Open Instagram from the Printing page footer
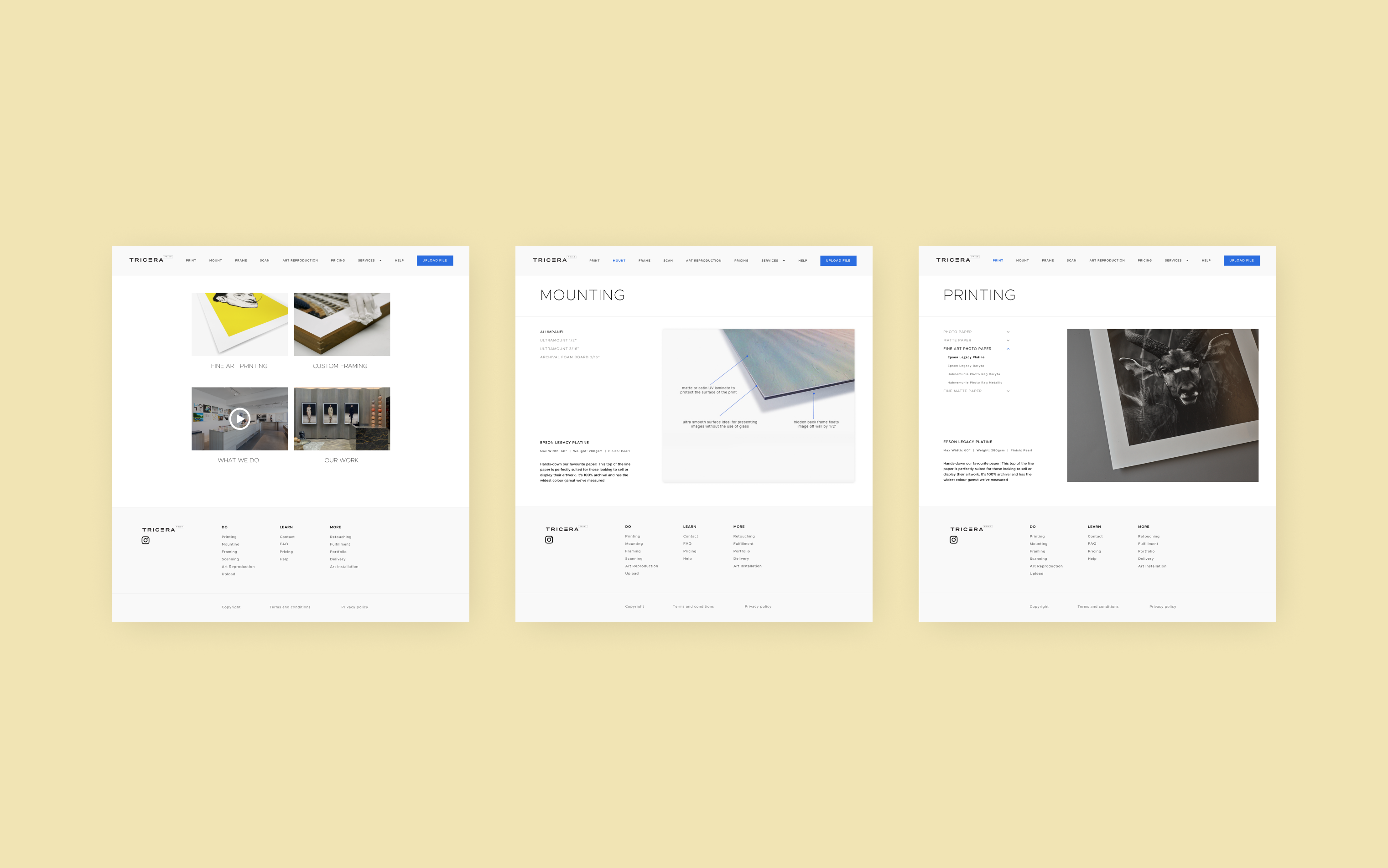This screenshot has width=1388, height=868. [954, 540]
